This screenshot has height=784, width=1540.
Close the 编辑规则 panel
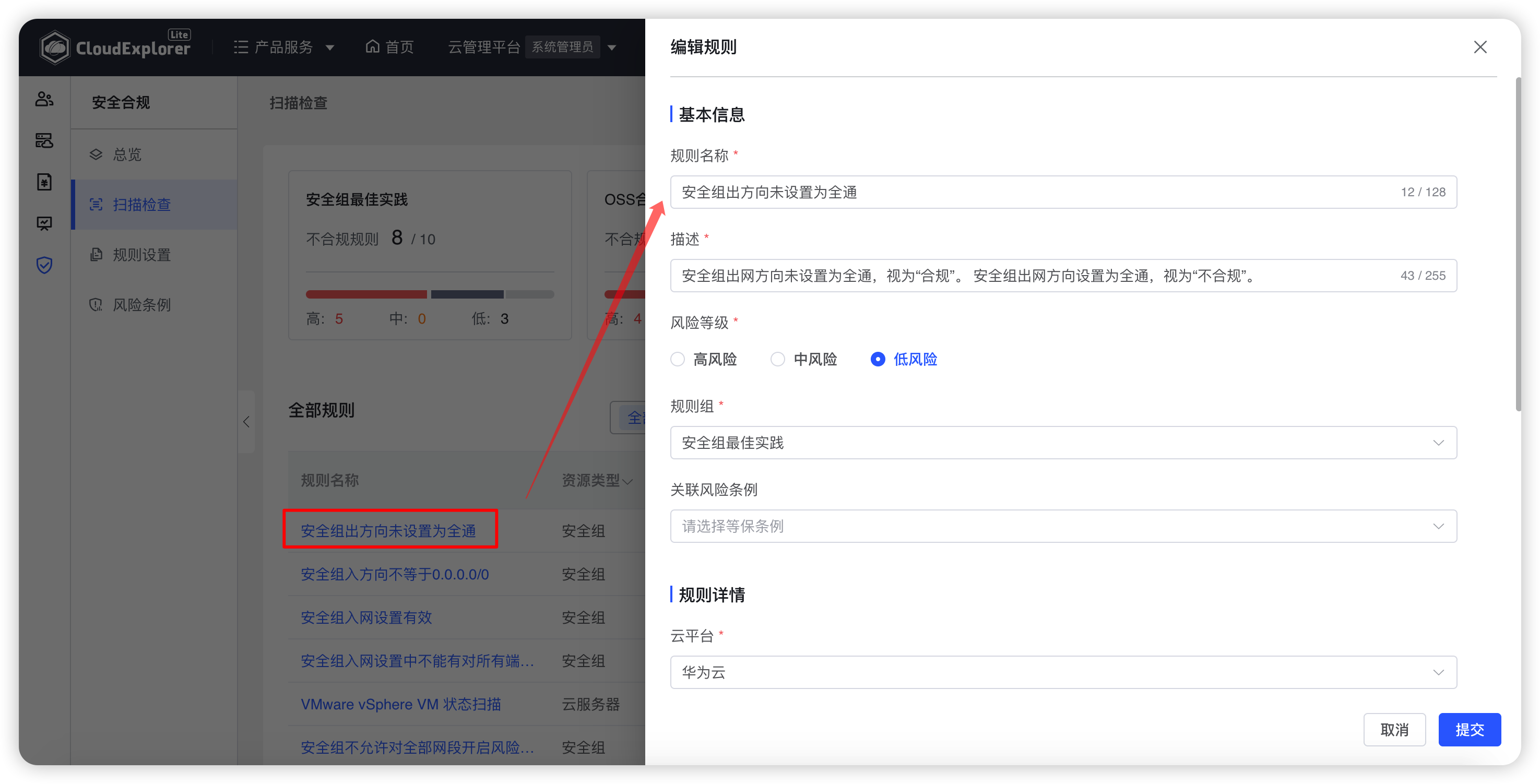(1480, 47)
